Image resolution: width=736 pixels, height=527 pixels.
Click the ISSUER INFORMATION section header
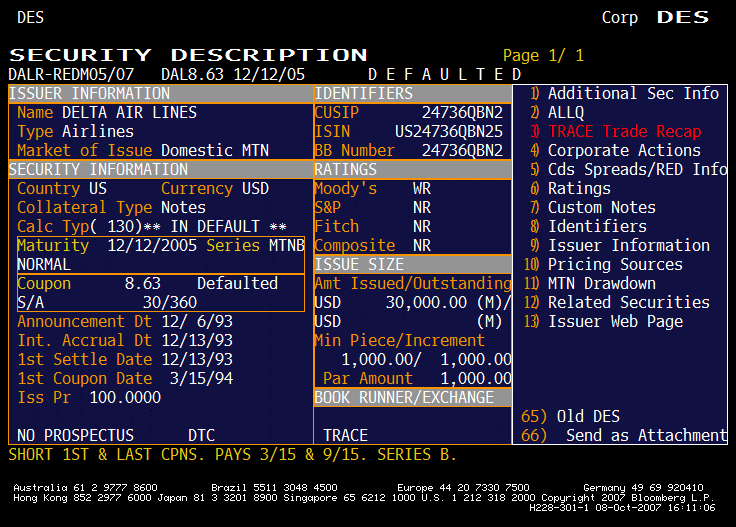[161, 94]
